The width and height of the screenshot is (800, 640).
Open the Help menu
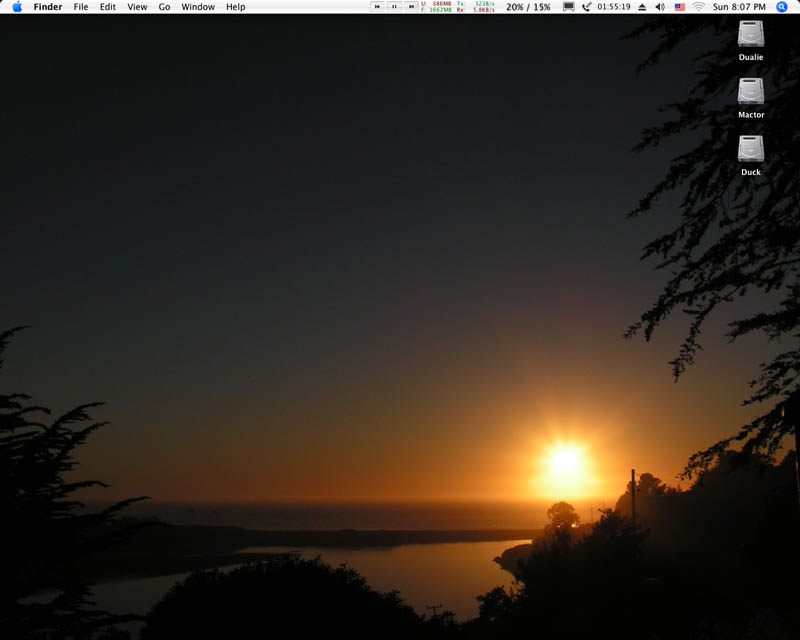click(236, 7)
